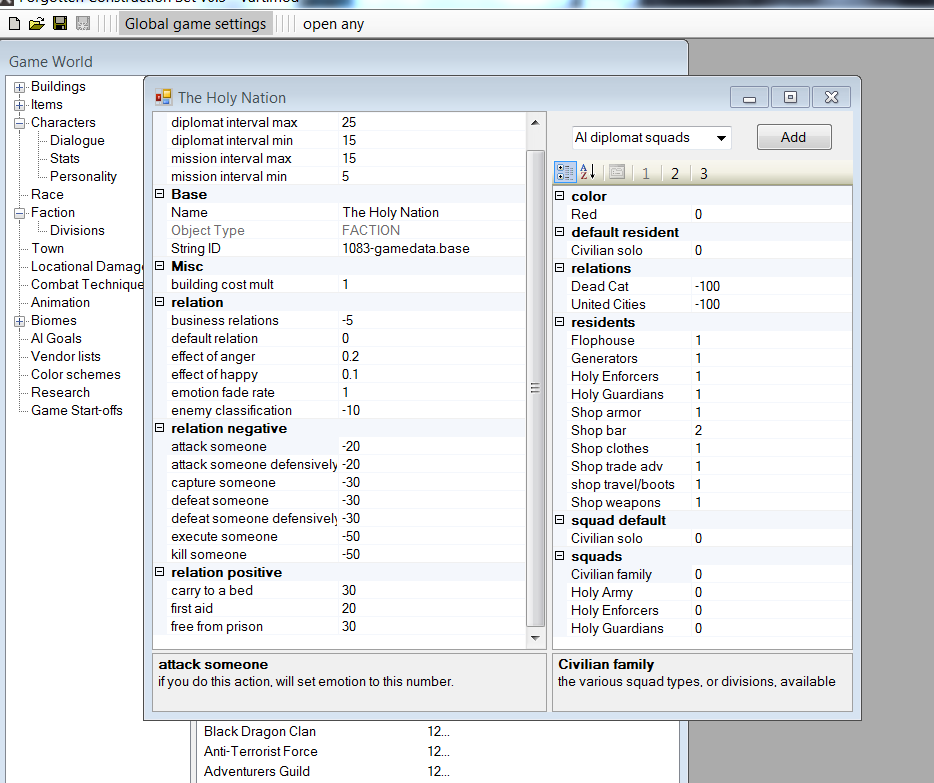Click the Name value The Holy Nation
Image resolution: width=934 pixels, height=783 pixels.
click(390, 213)
